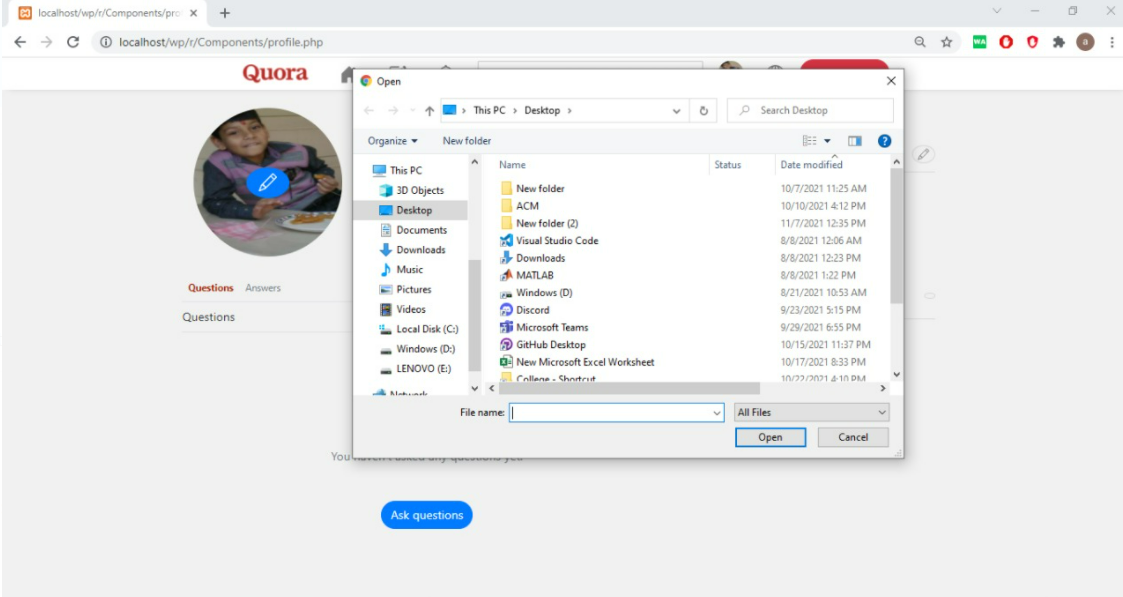Select the Downloads shortcut in file list
The width and height of the screenshot is (1123, 597).
click(x=532, y=258)
